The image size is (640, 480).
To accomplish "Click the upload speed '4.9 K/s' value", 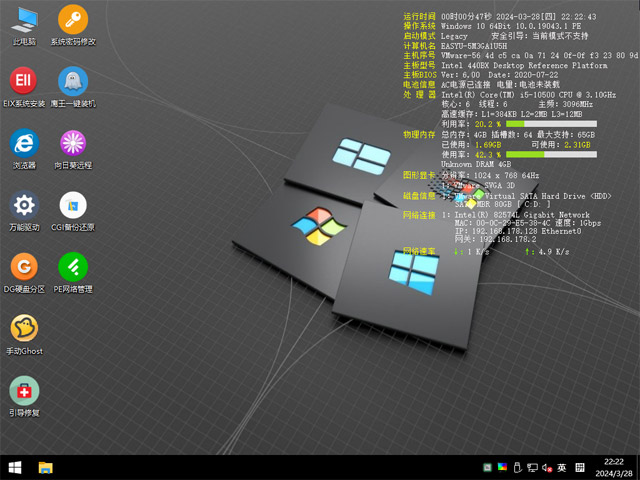I will point(553,251).
